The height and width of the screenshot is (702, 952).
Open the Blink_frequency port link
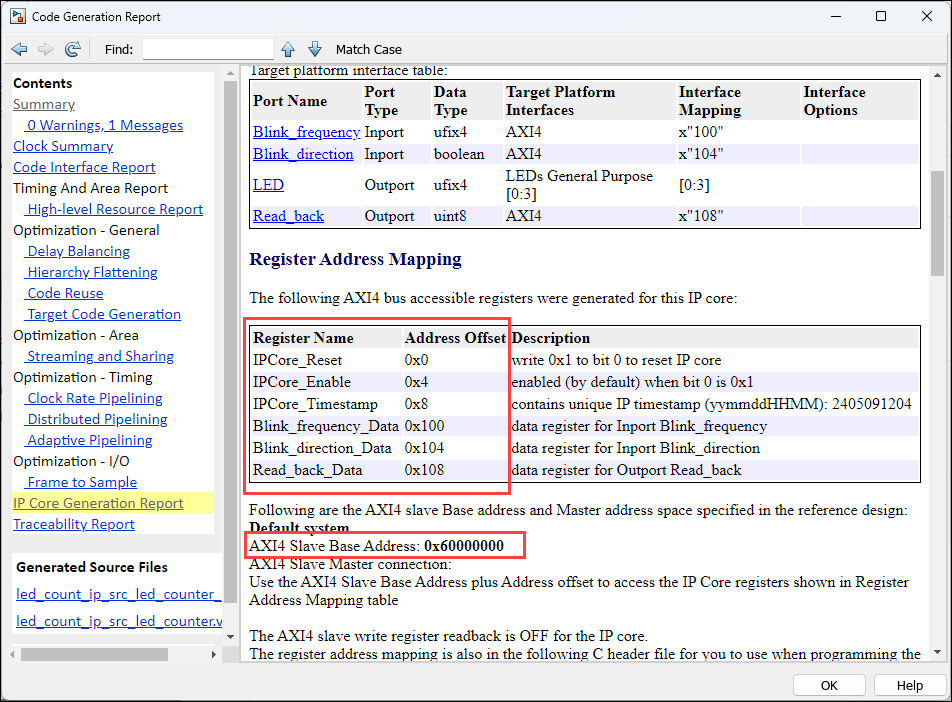pos(306,132)
